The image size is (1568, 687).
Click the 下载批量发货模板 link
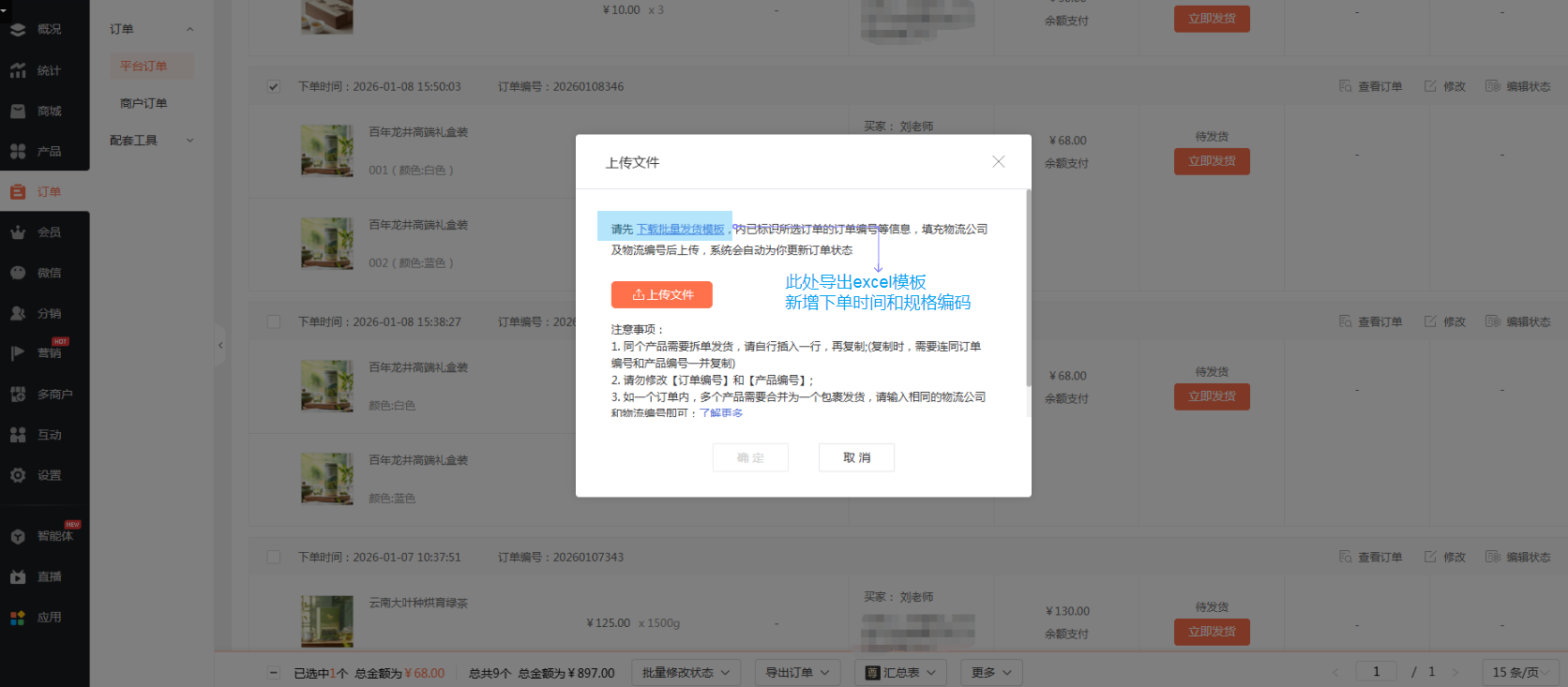[680, 230]
